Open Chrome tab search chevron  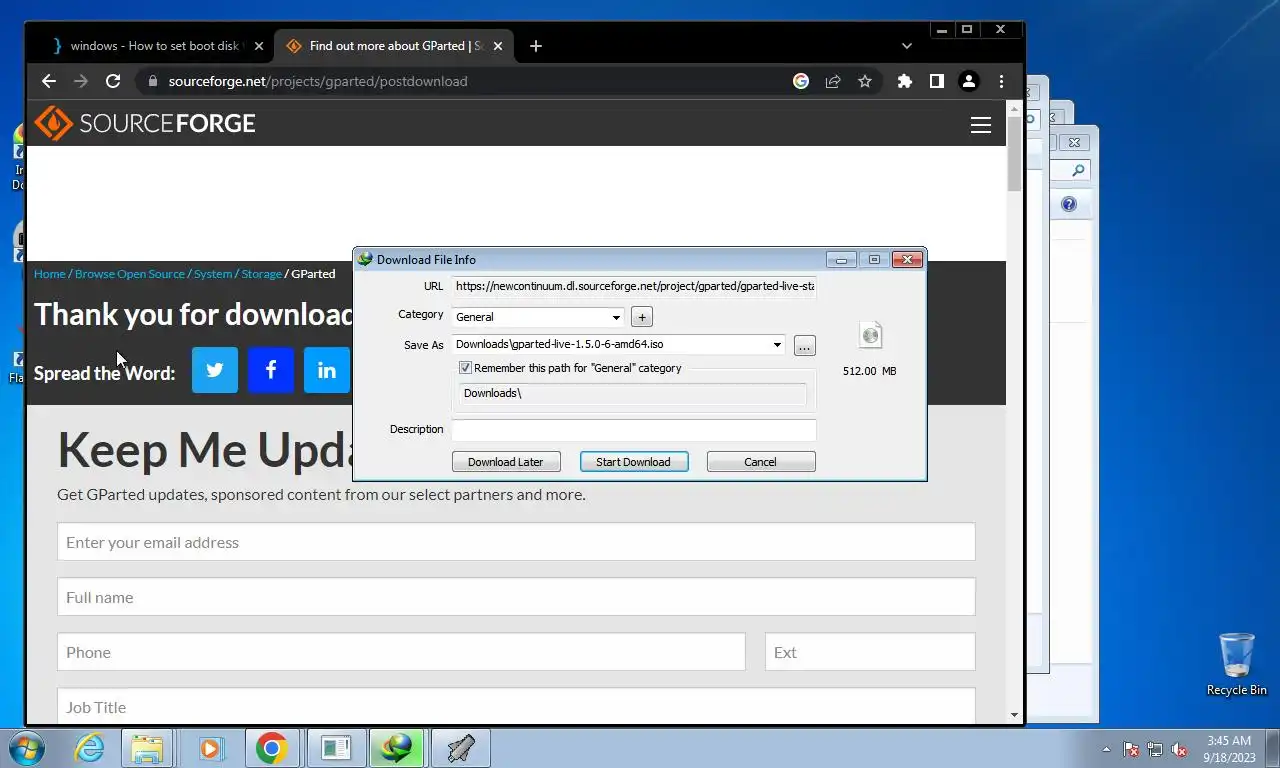[907, 46]
